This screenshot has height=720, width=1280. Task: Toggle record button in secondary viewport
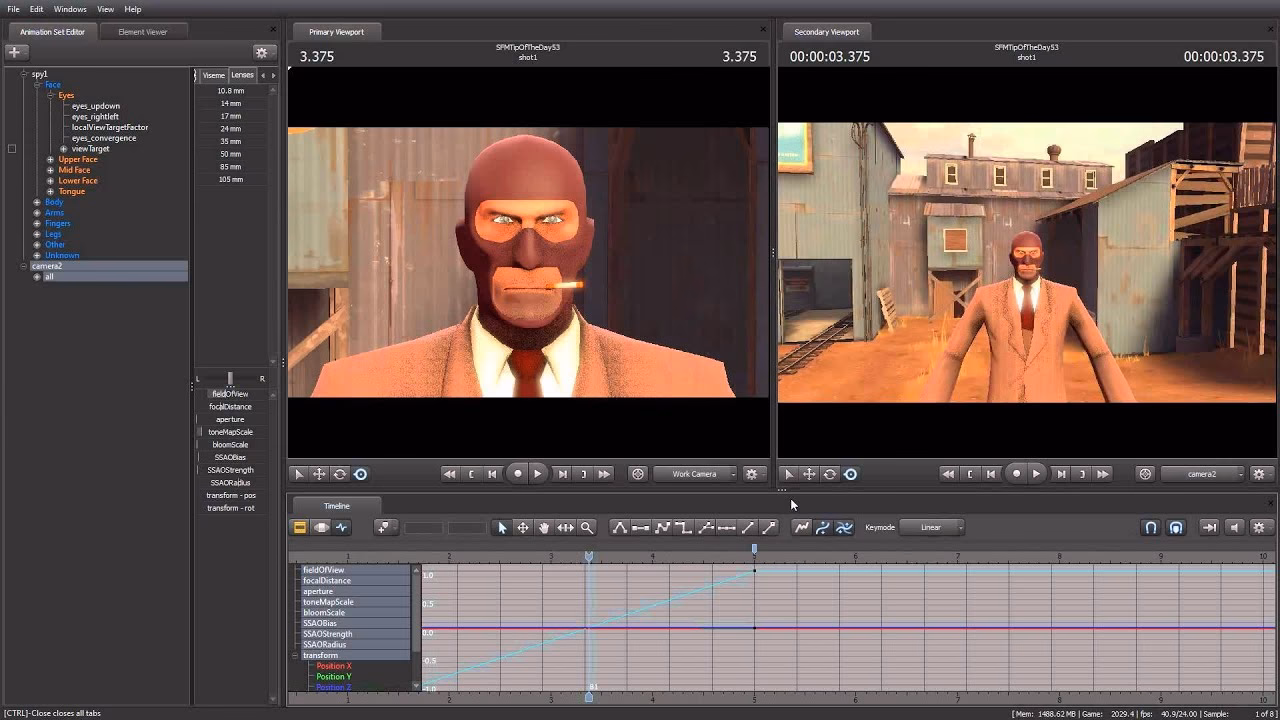point(1016,474)
